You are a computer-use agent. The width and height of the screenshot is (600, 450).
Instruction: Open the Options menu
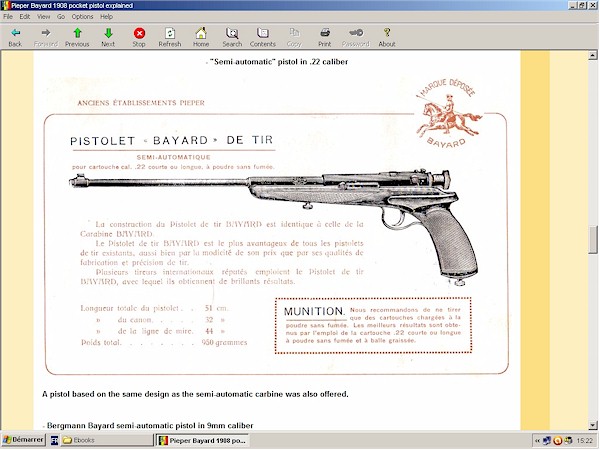coord(82,16)
